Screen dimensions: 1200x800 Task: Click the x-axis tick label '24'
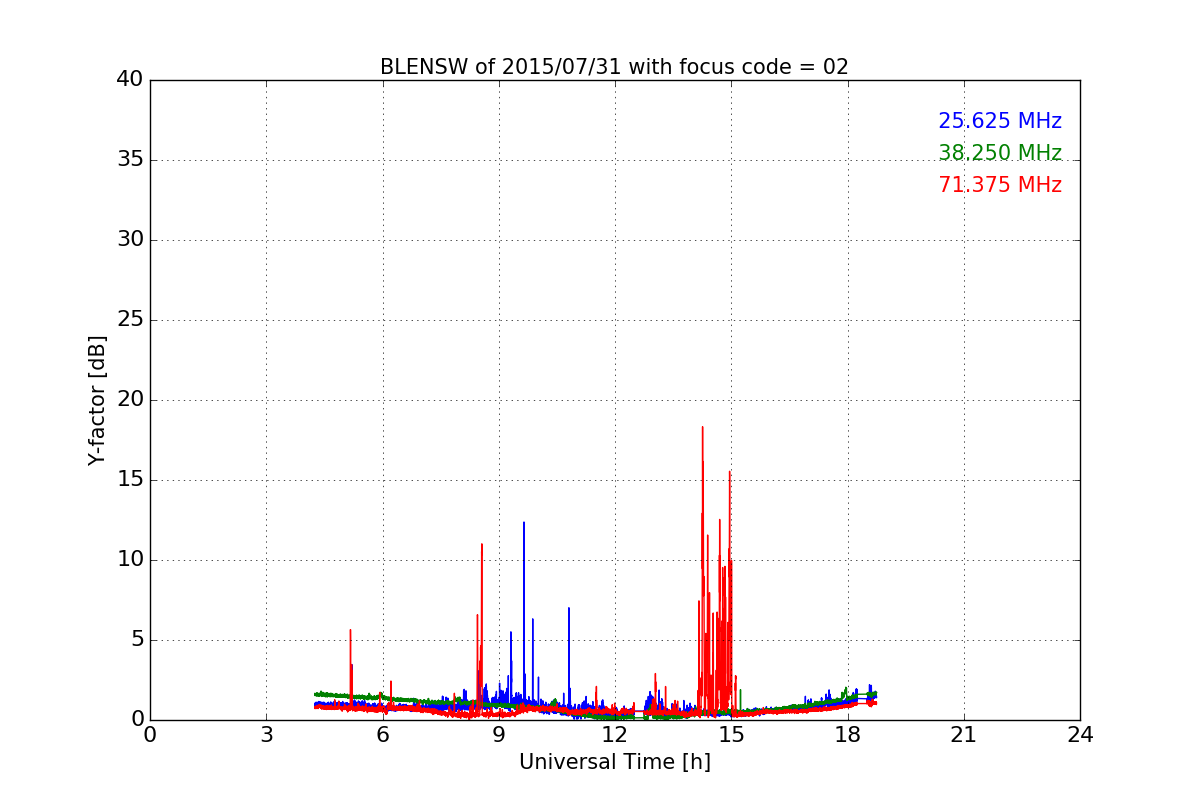[1080, 735]
